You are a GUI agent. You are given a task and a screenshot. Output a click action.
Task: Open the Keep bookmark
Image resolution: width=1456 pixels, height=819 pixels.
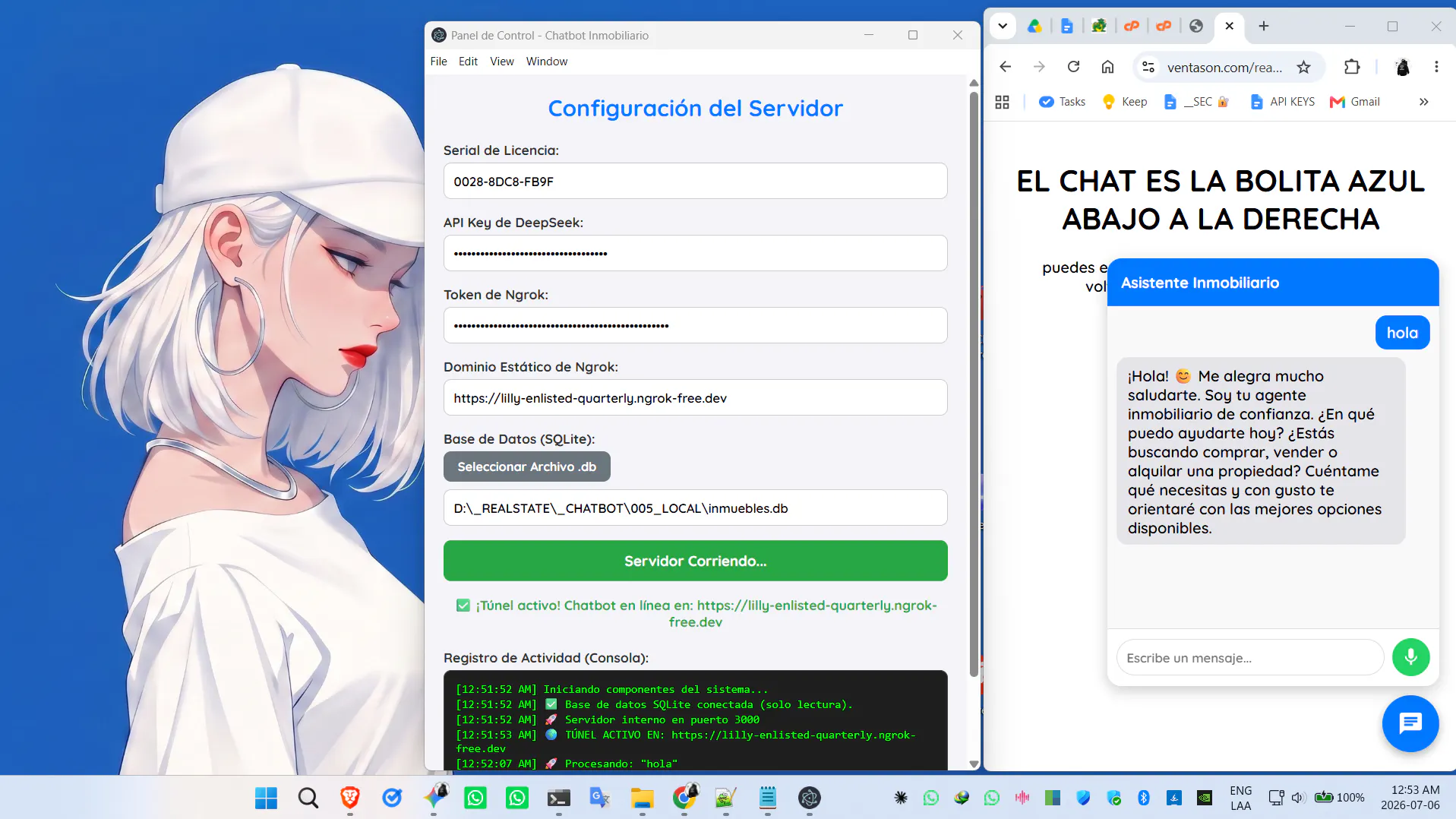click(x=1124, y=102)
